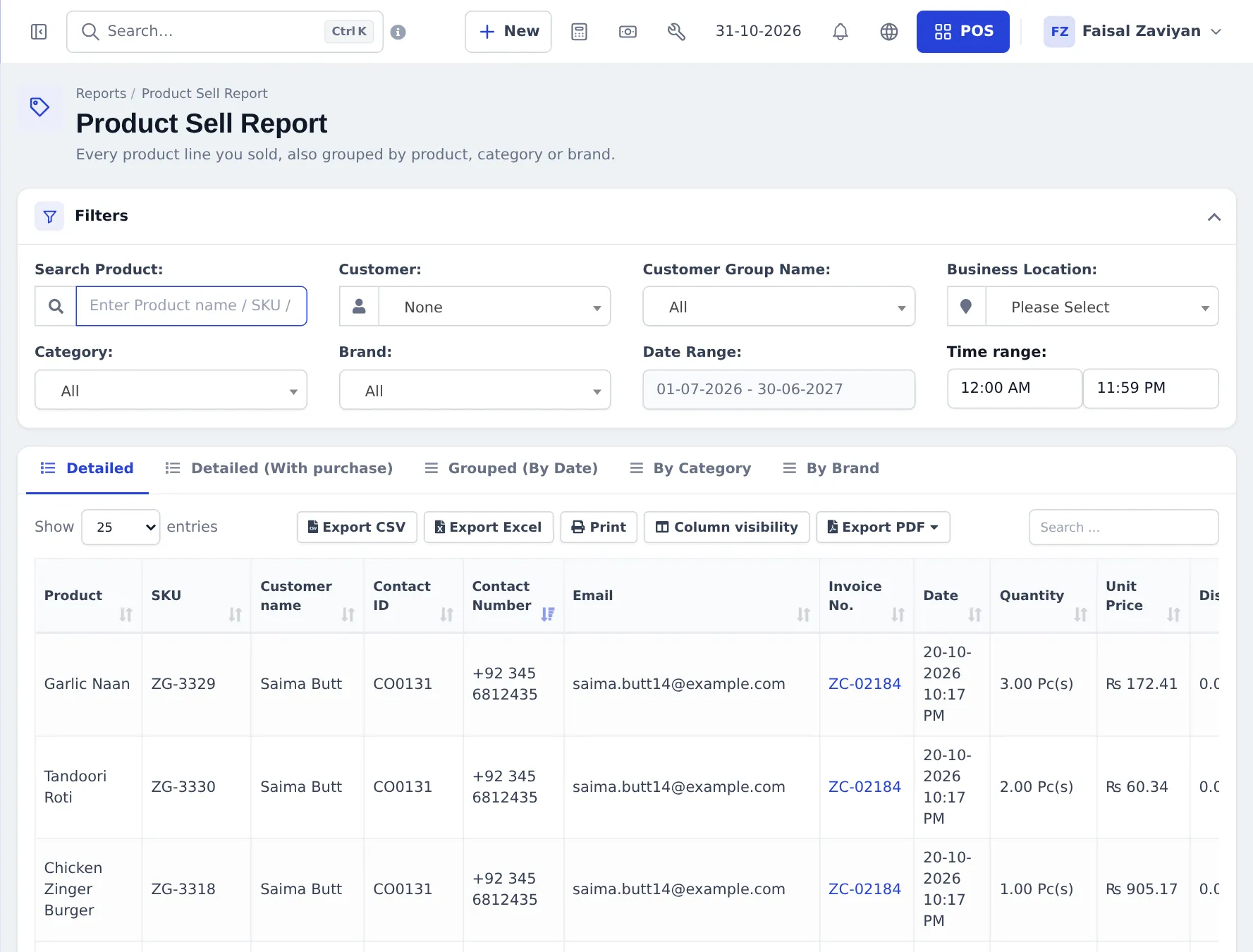Open the Brand dropdown
This screenshot has width=1253, height=952.
[475, 390]
